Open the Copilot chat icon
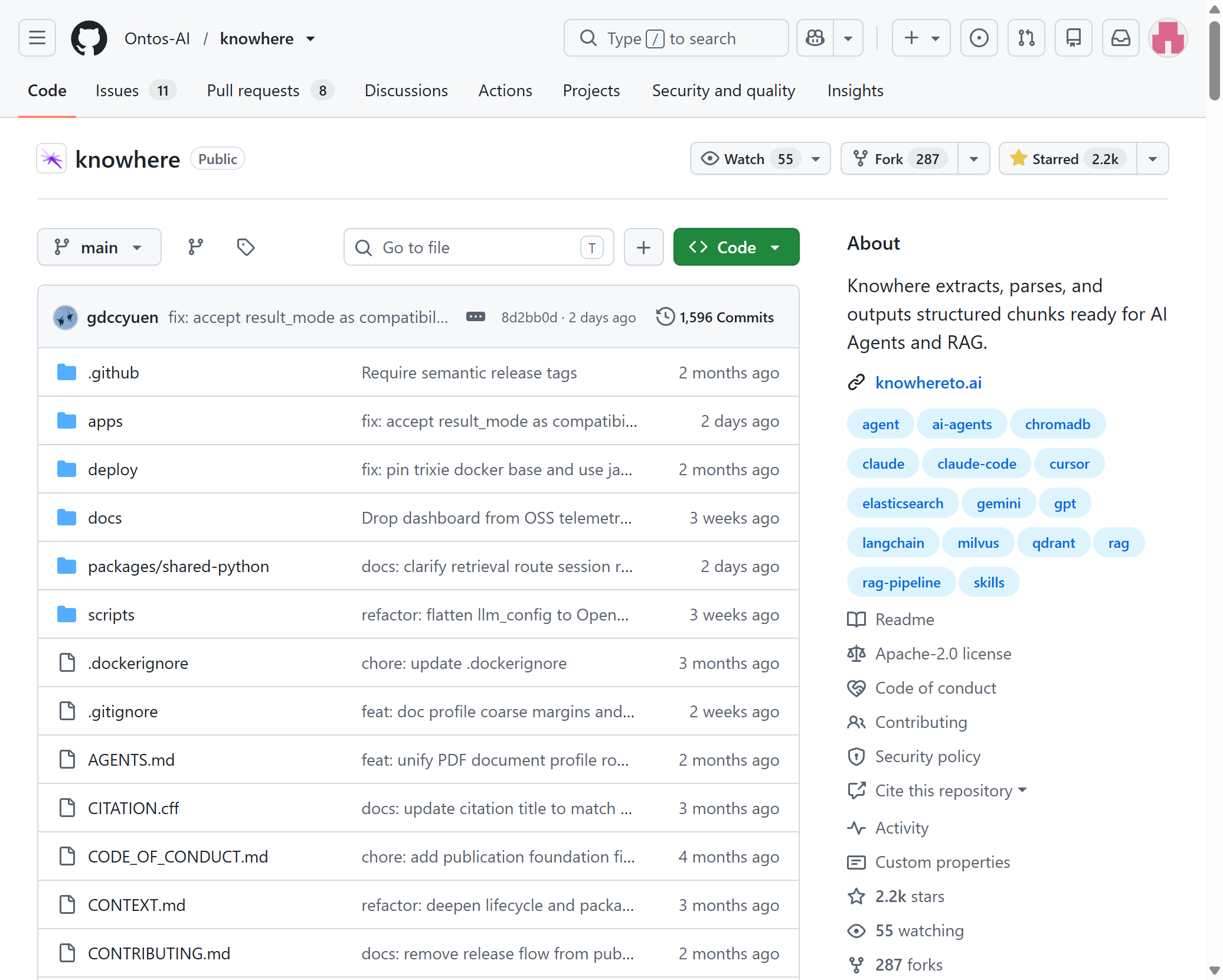Screen dimensions: 1223x980 (815, 38)
